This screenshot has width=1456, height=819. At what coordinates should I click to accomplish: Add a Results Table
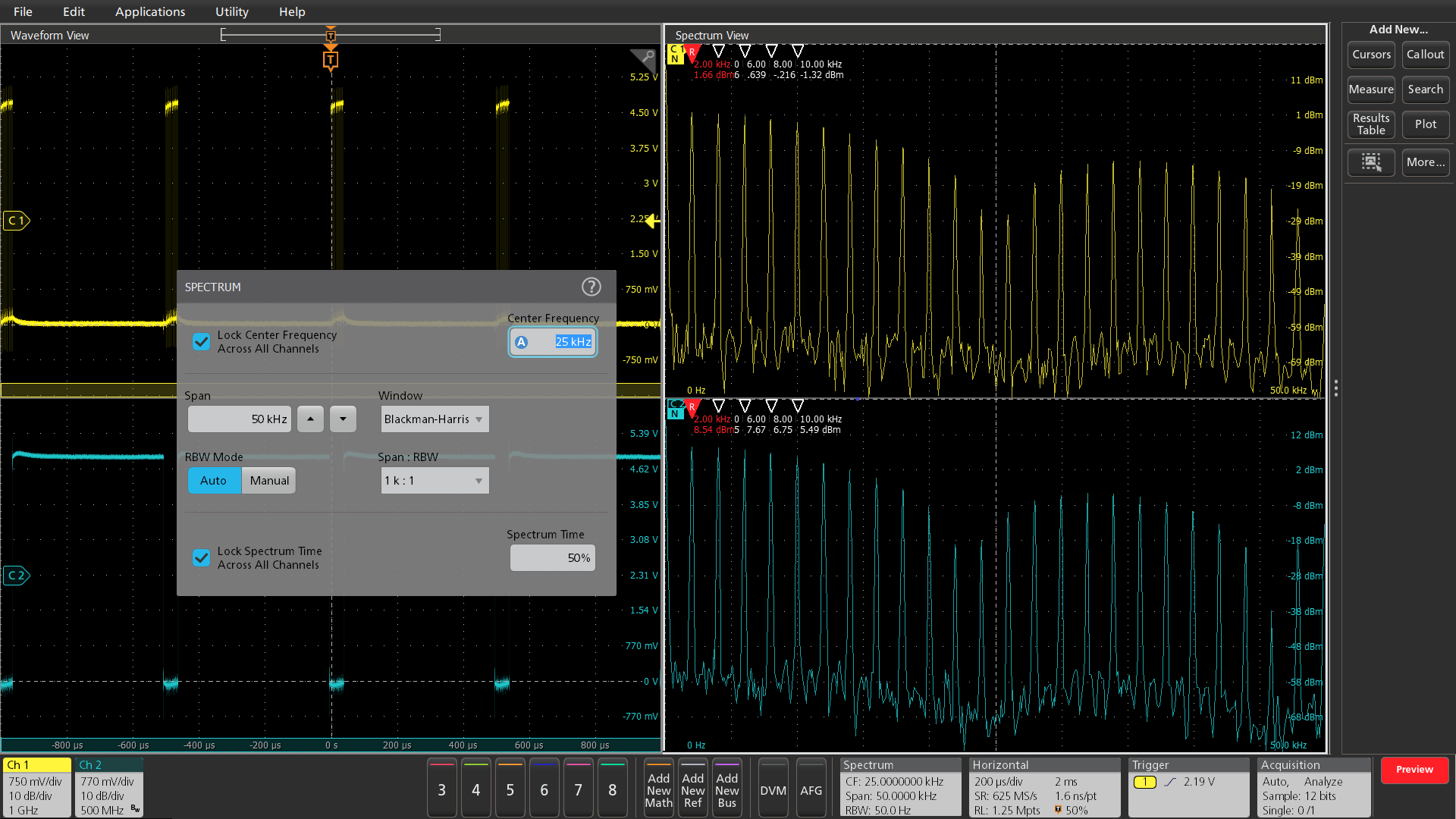(x=1371, y=124)
